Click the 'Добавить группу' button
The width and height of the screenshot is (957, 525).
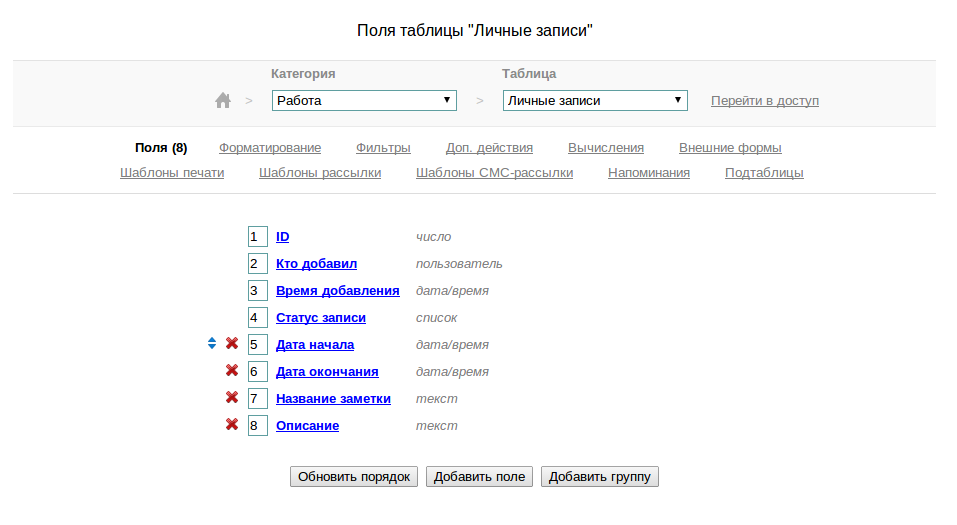click(x=600, y=477)
